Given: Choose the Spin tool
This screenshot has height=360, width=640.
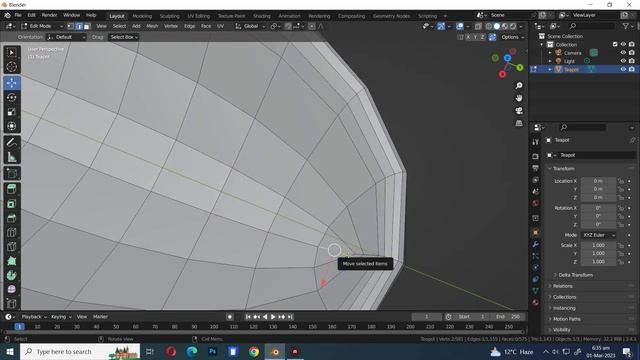Looking at the screenshot, I should point(11,275).
